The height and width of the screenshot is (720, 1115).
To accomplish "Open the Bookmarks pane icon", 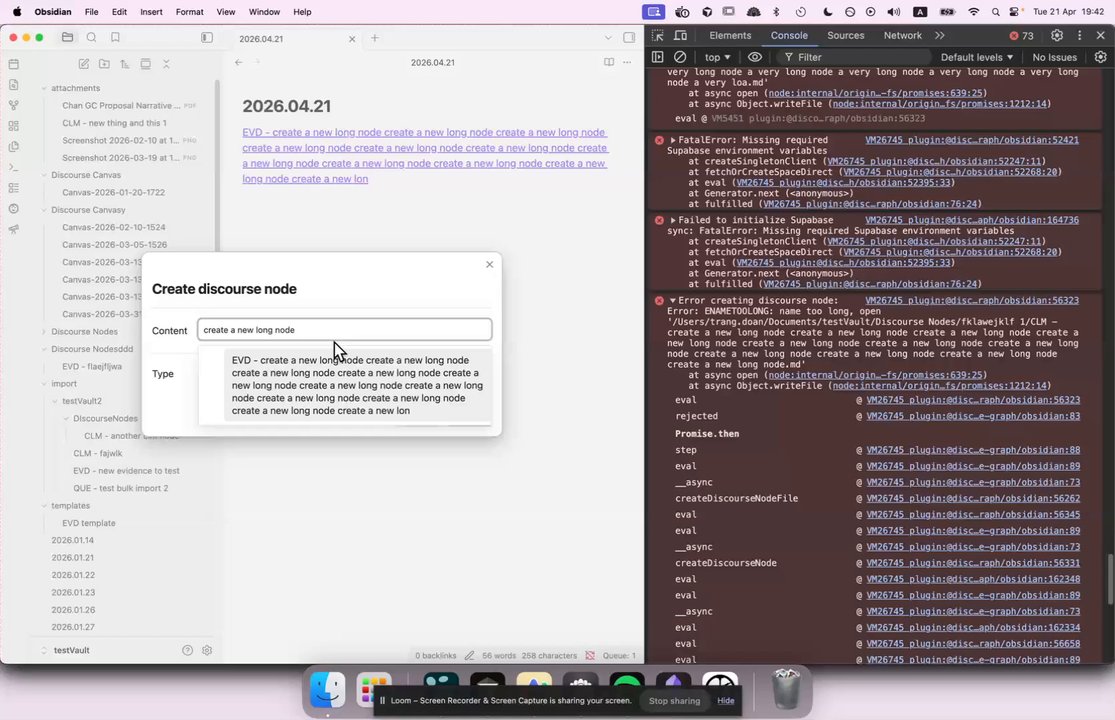I will [115, 38].
